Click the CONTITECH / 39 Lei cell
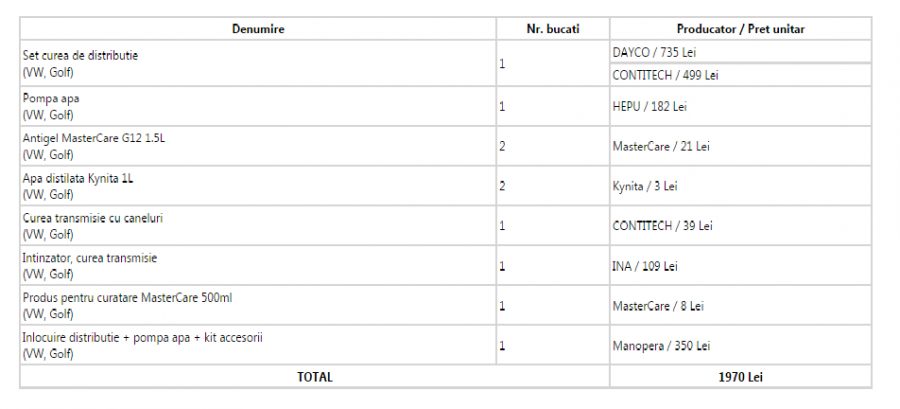The width and height of the screenshot is (900, 409). (662, 226)
